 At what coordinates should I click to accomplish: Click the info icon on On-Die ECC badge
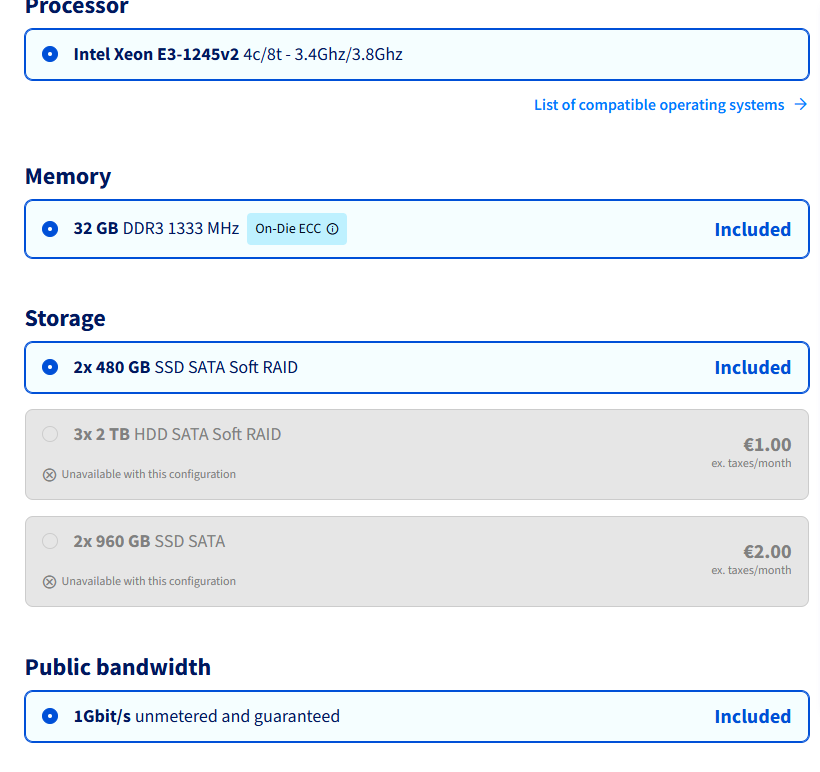(x=333, y=229)
